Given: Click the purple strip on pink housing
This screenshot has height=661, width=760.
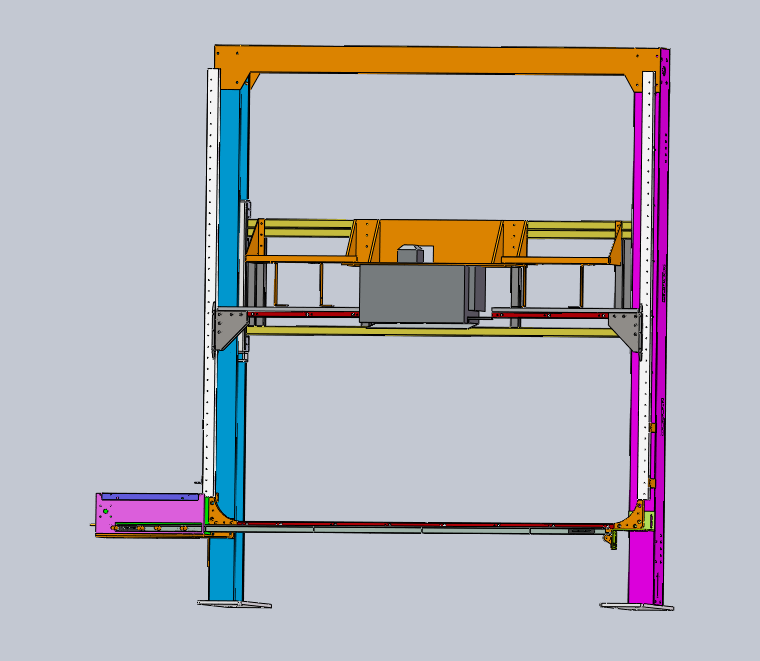Looking at the screenshot, I should click(x=148, y=496).
